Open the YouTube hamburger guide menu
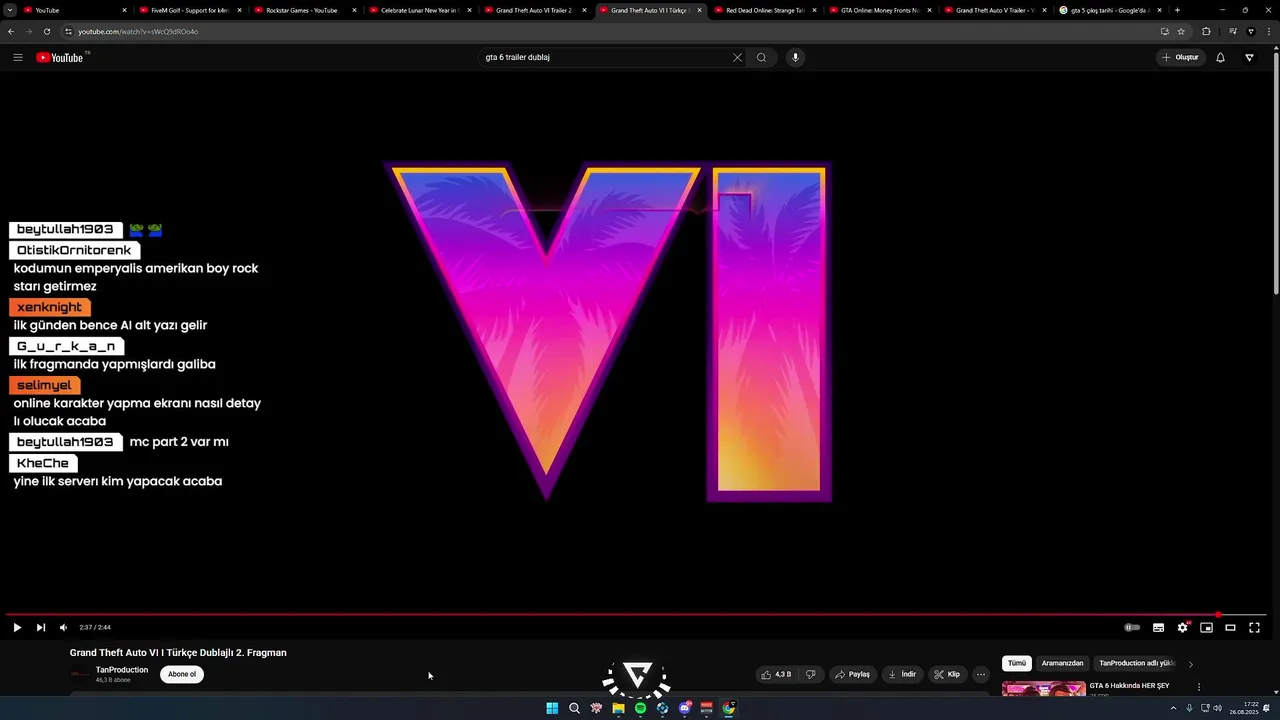The height and width of the screenshot is (720, 1280). [x=18, y=57]
